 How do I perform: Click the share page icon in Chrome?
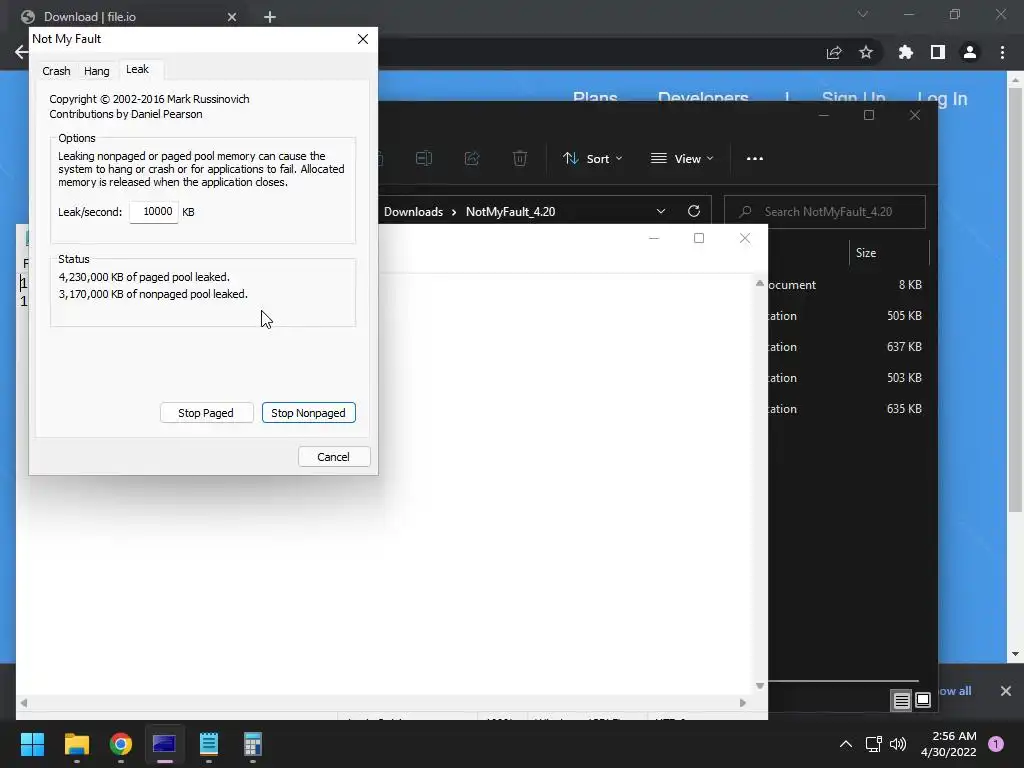(834, 52)
